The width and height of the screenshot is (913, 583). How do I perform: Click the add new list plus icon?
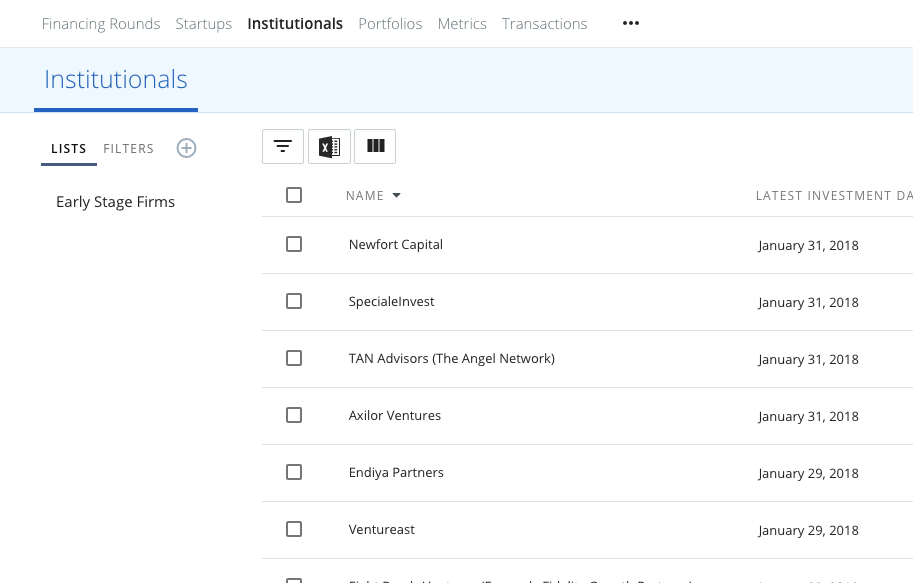(x=186, y=148)
